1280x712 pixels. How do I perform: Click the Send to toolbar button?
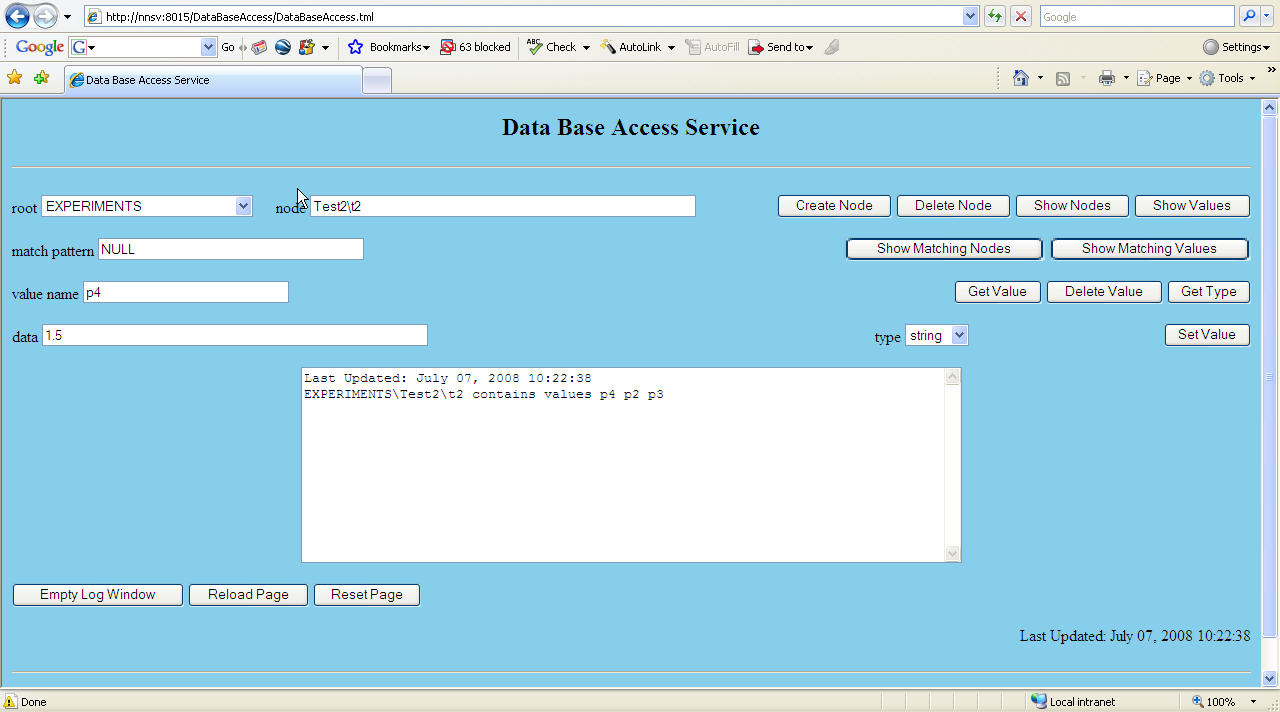click(x=781, y=47)
